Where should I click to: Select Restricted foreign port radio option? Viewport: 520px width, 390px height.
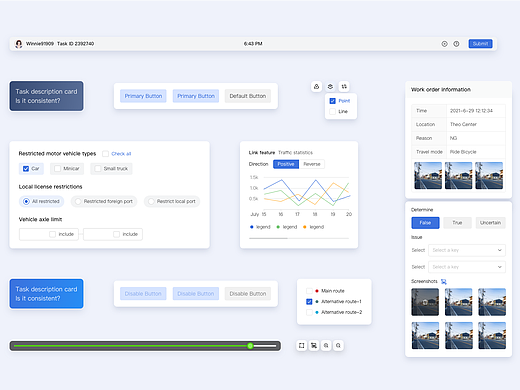point(78,201)
